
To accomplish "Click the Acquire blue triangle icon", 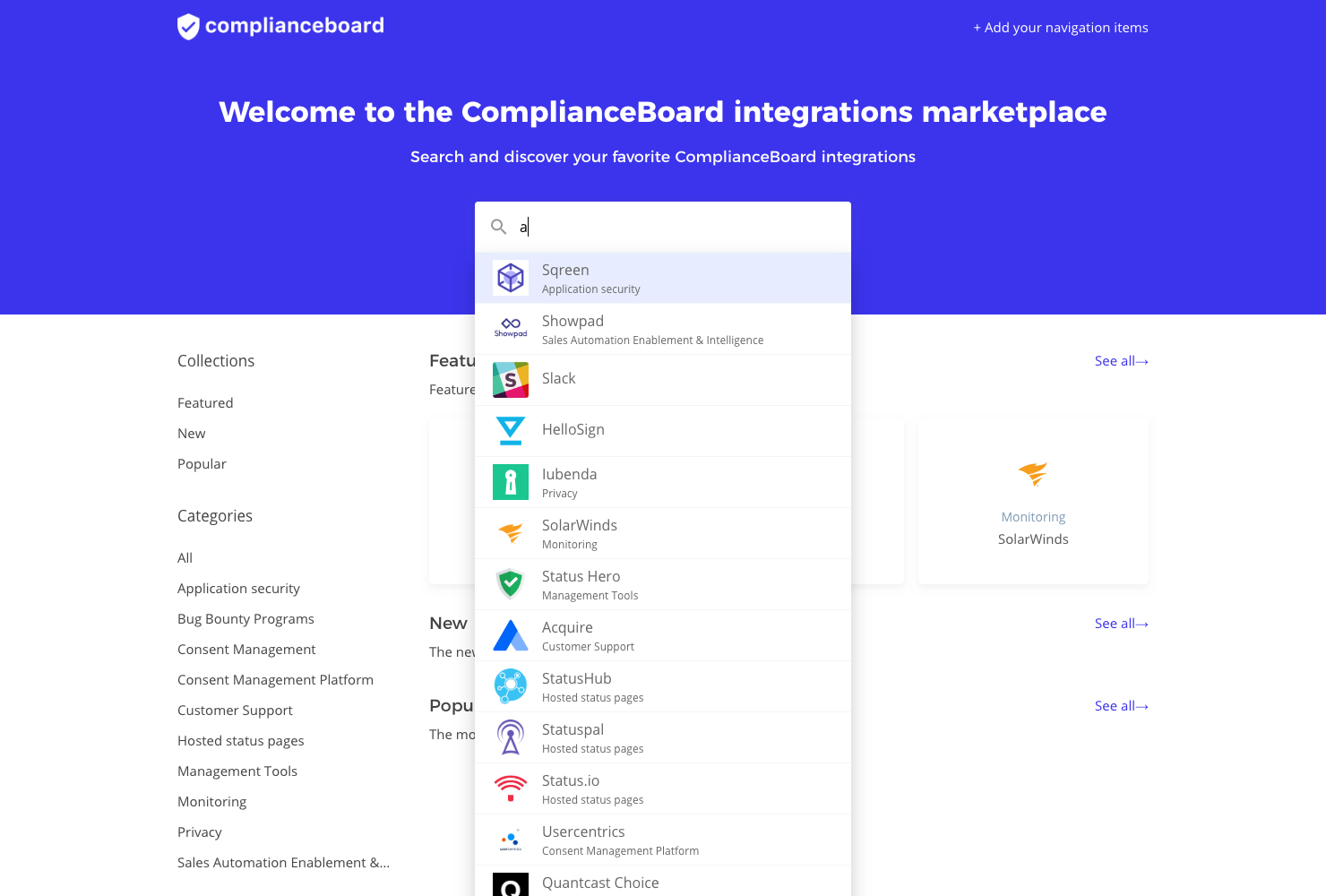I will [x=511, y=635].
